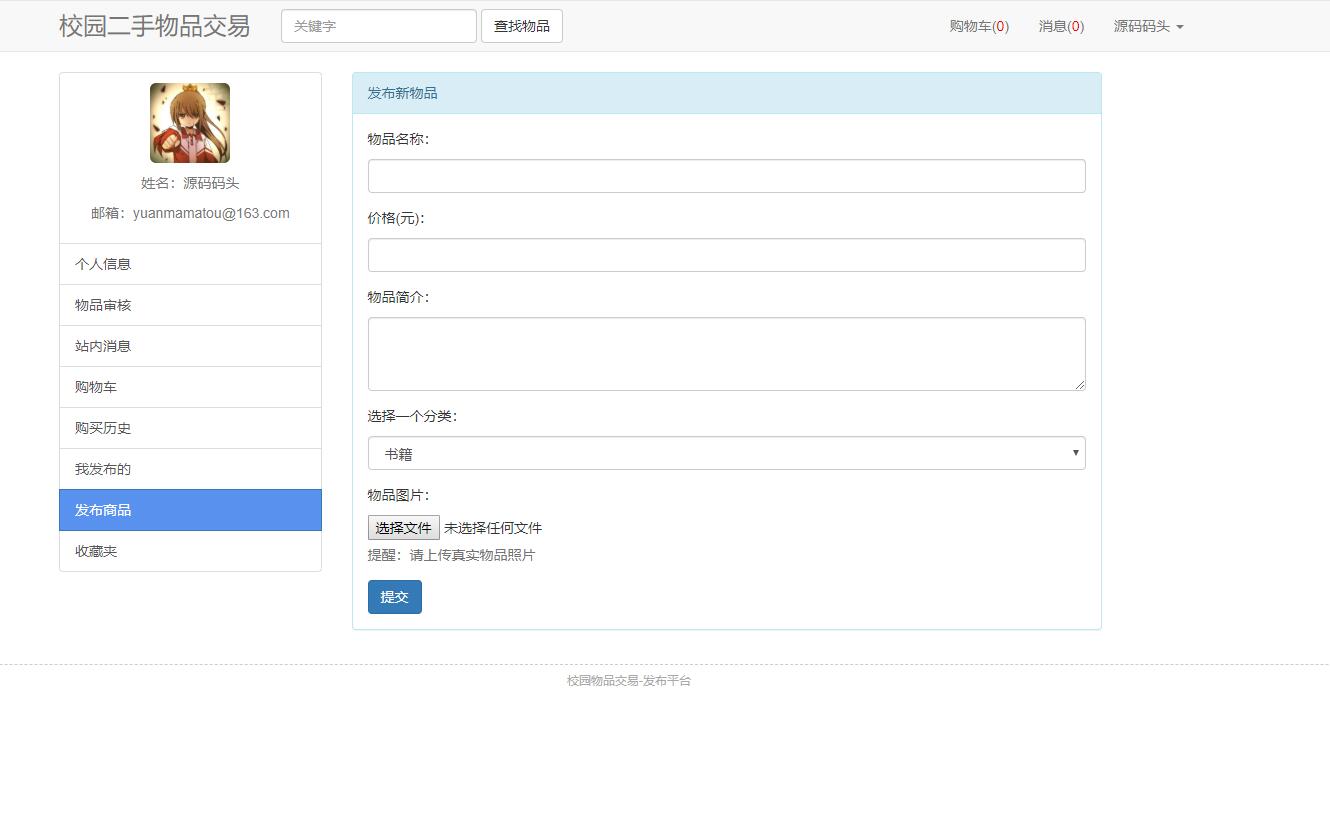Viewport: 1330px width, 814px height.
Task: Open the 源码码头 user dropdown menu
Action: (1148, 26)
